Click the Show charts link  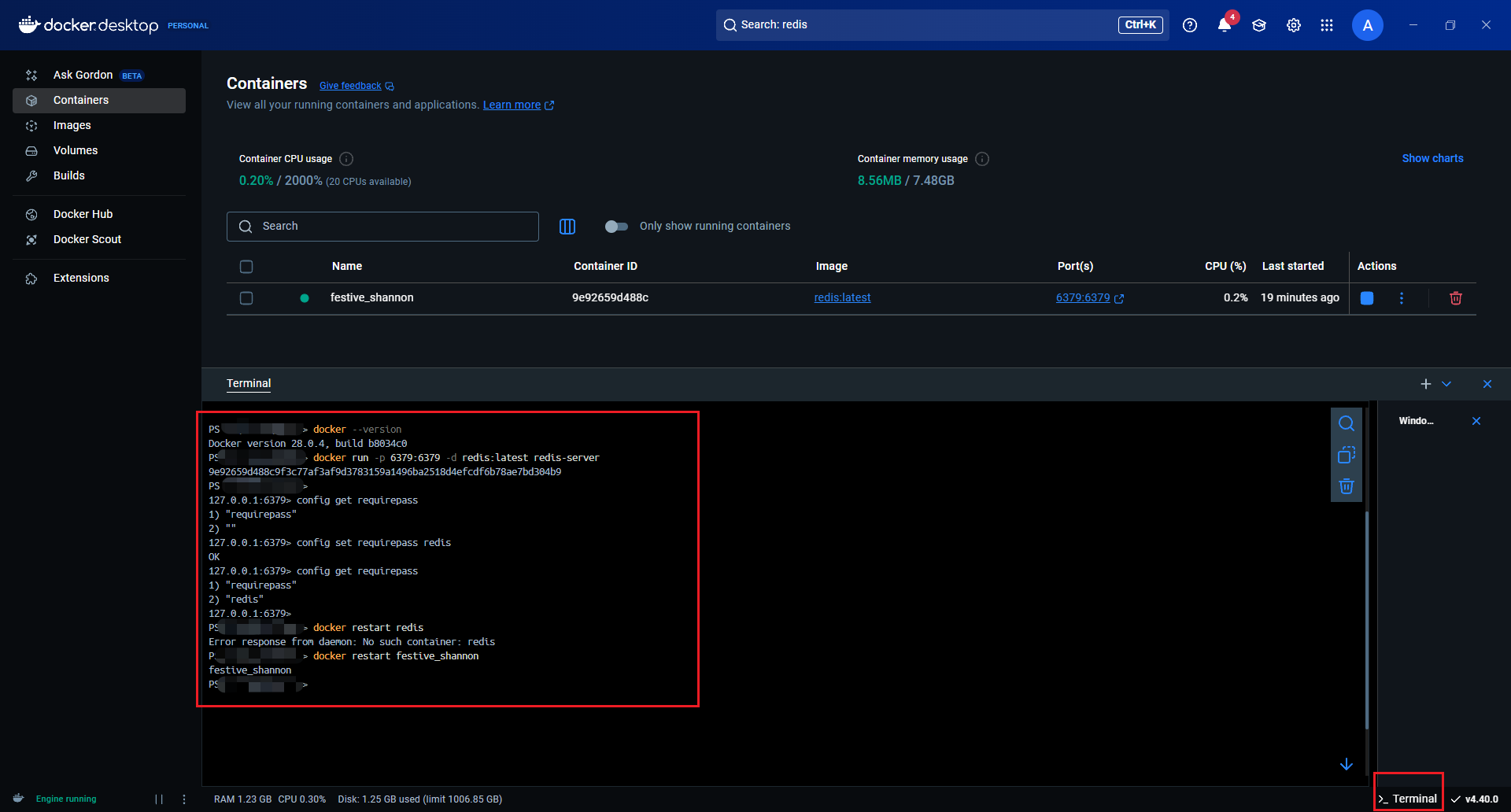(1432, 158)
